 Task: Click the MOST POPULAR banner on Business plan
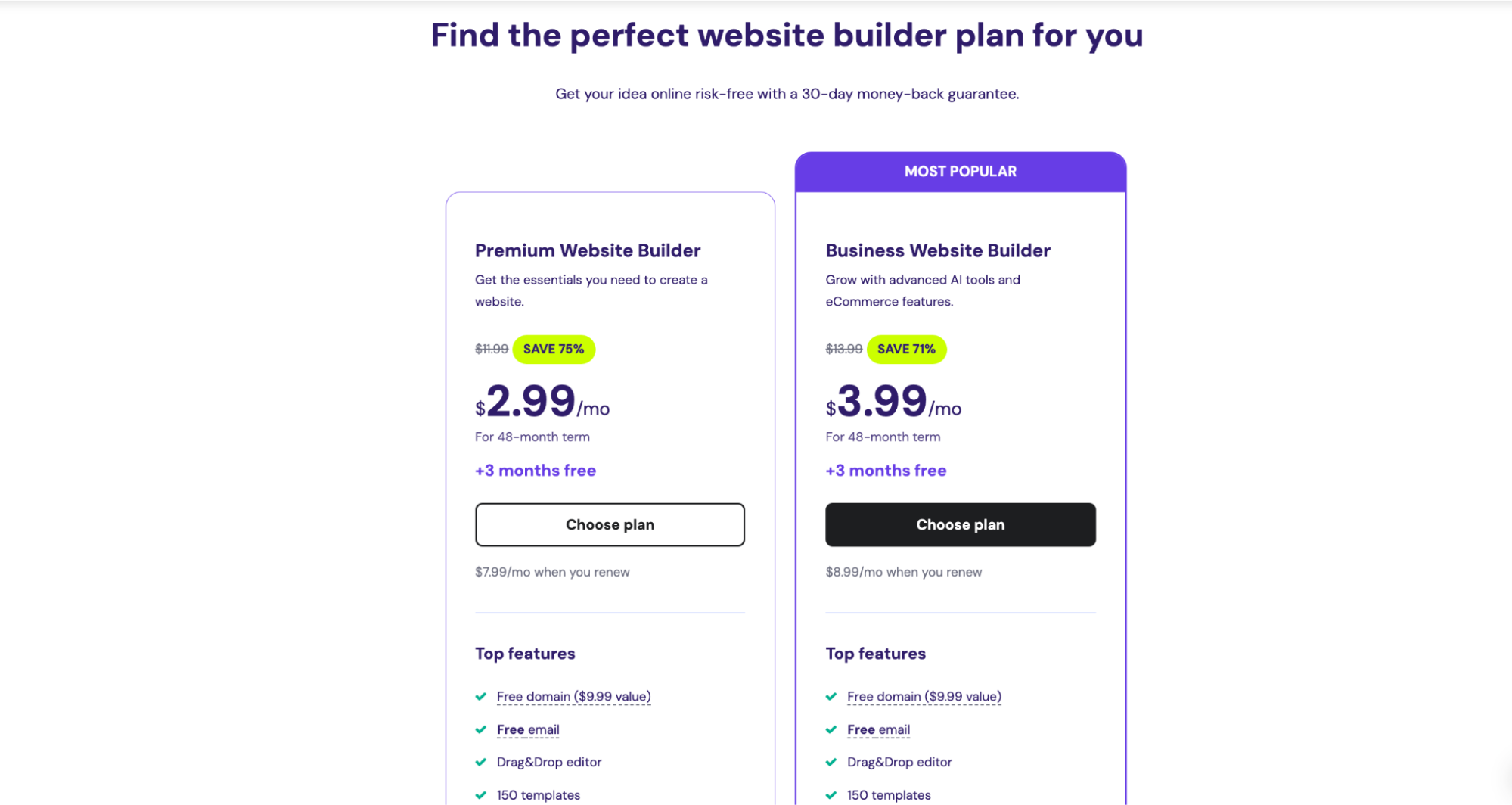click(x=960, y=171)
